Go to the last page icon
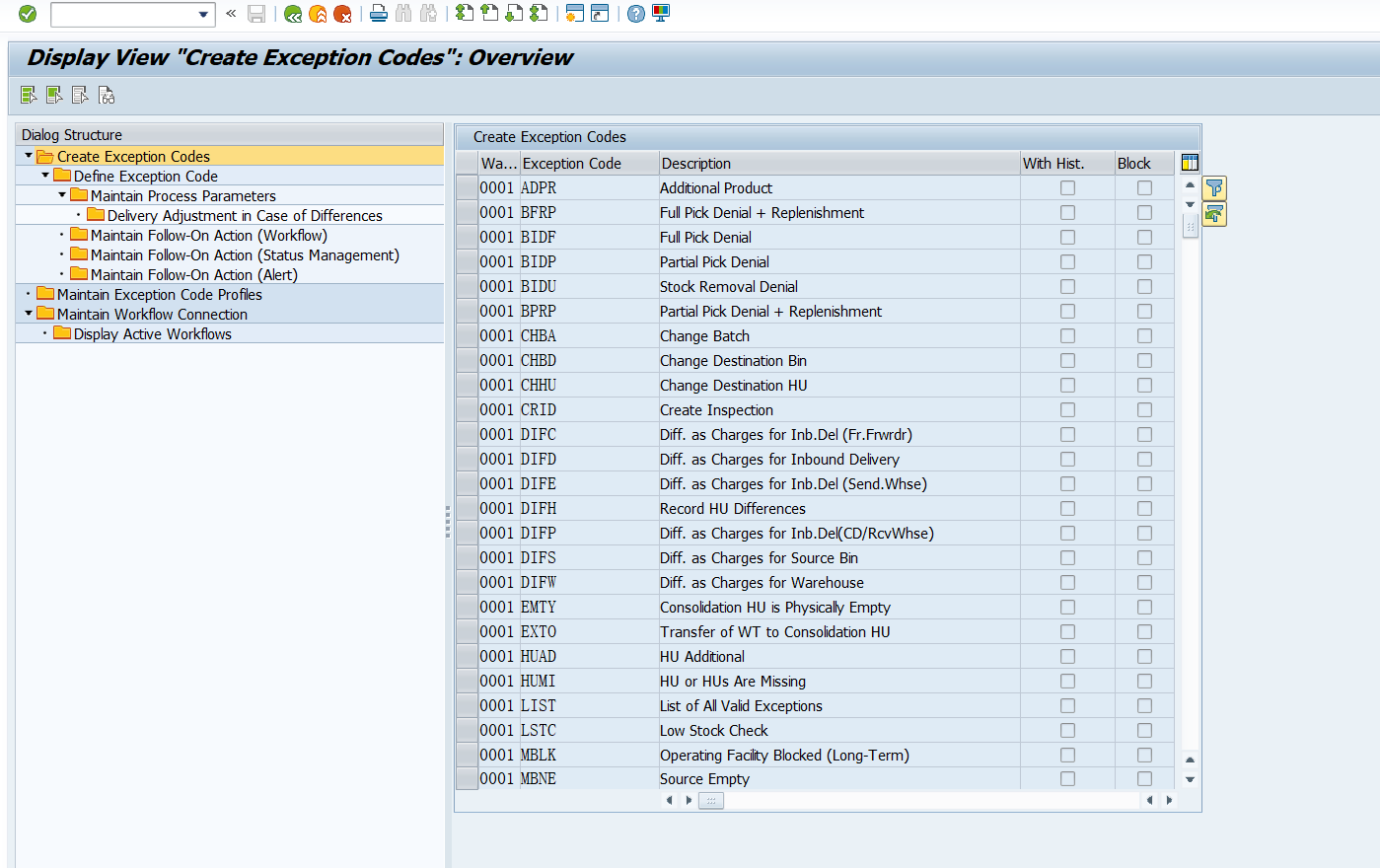Screen dimensions: 1380x868 pyautogui.click(x=538, y=14)
